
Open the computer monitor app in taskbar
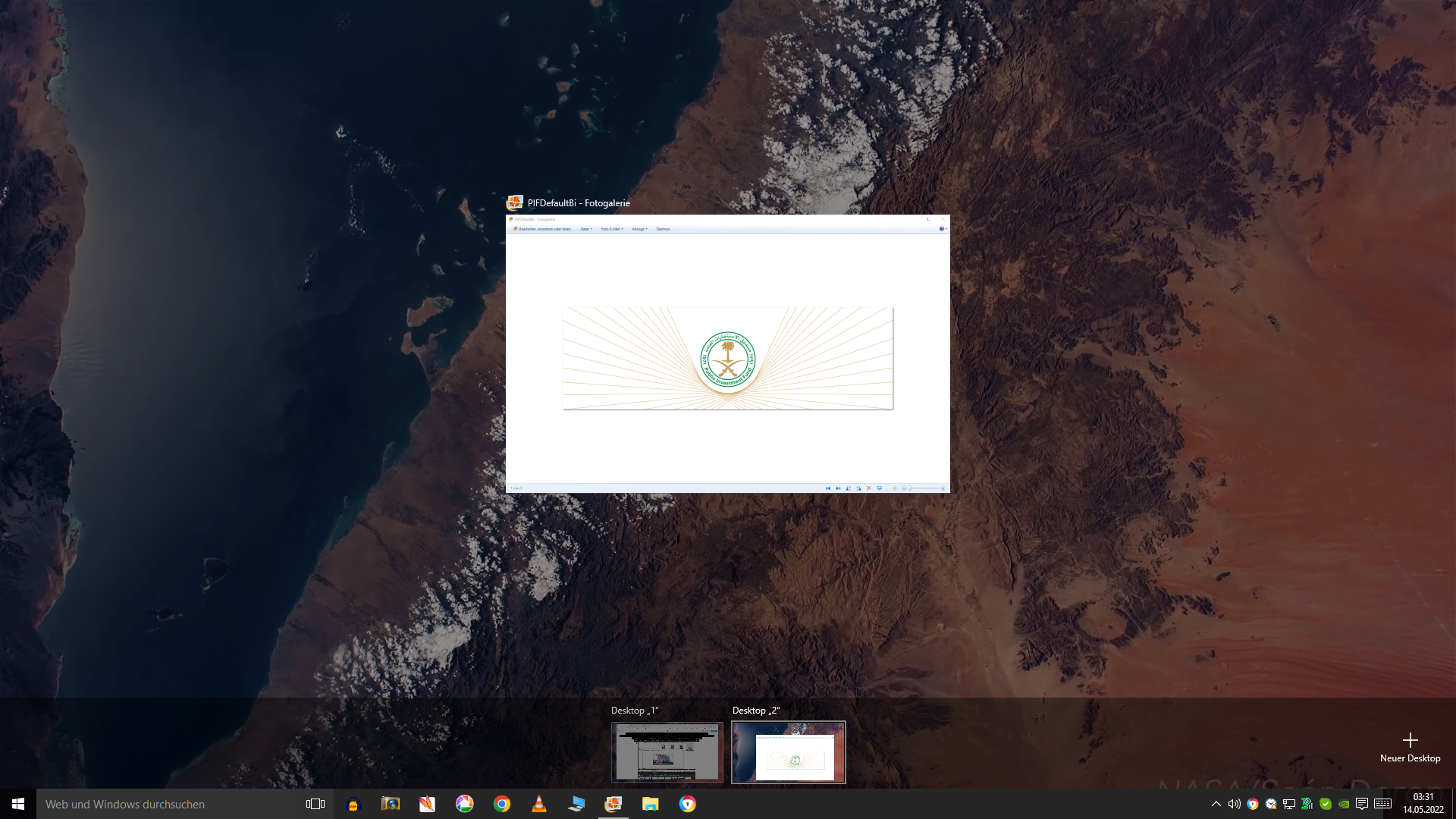pyautogui.click(x=576, y=804)
